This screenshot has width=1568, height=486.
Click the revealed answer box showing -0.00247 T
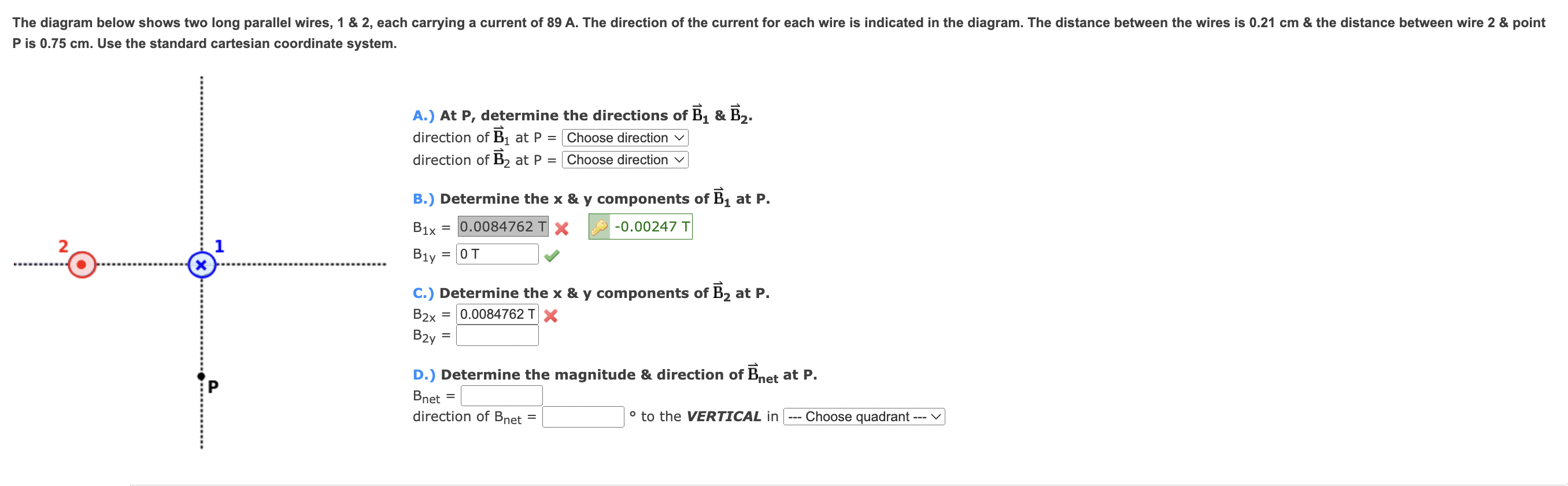pos(648,227)
